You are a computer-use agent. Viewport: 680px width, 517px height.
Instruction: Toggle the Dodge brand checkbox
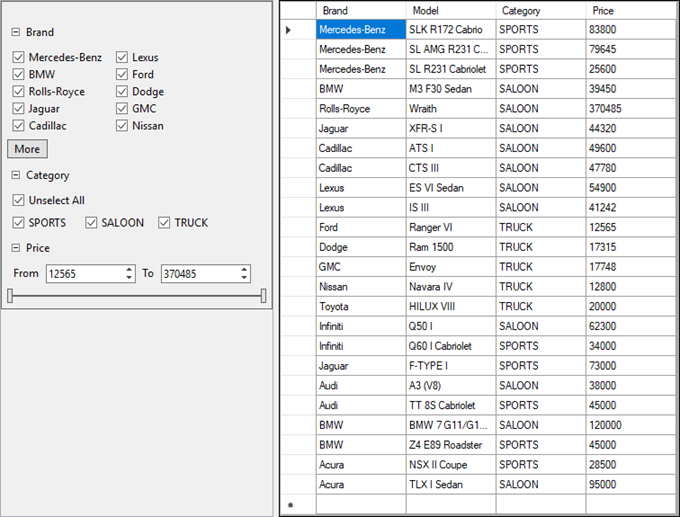122,92
